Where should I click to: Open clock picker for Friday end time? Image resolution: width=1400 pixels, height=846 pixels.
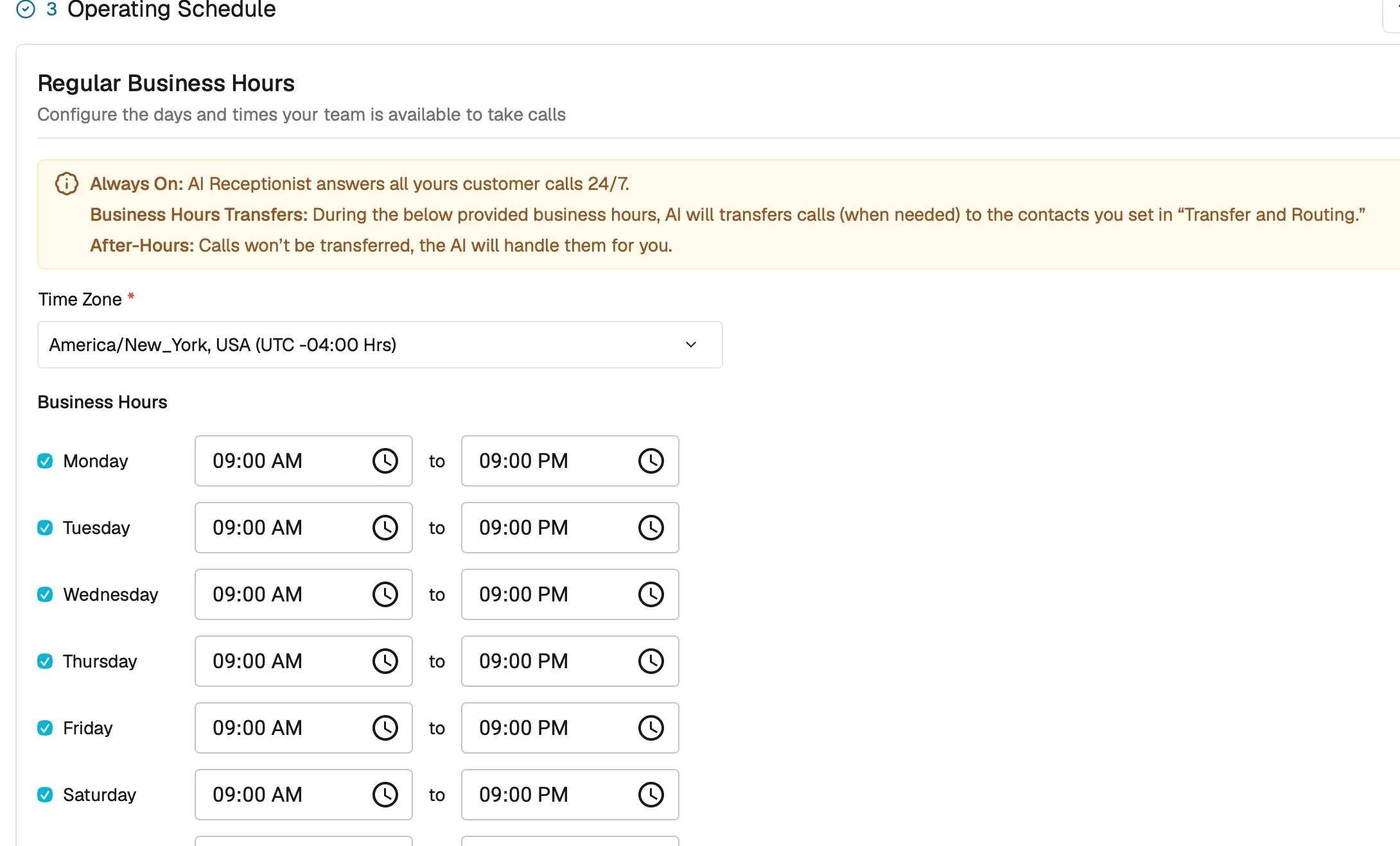coord(651,728)
